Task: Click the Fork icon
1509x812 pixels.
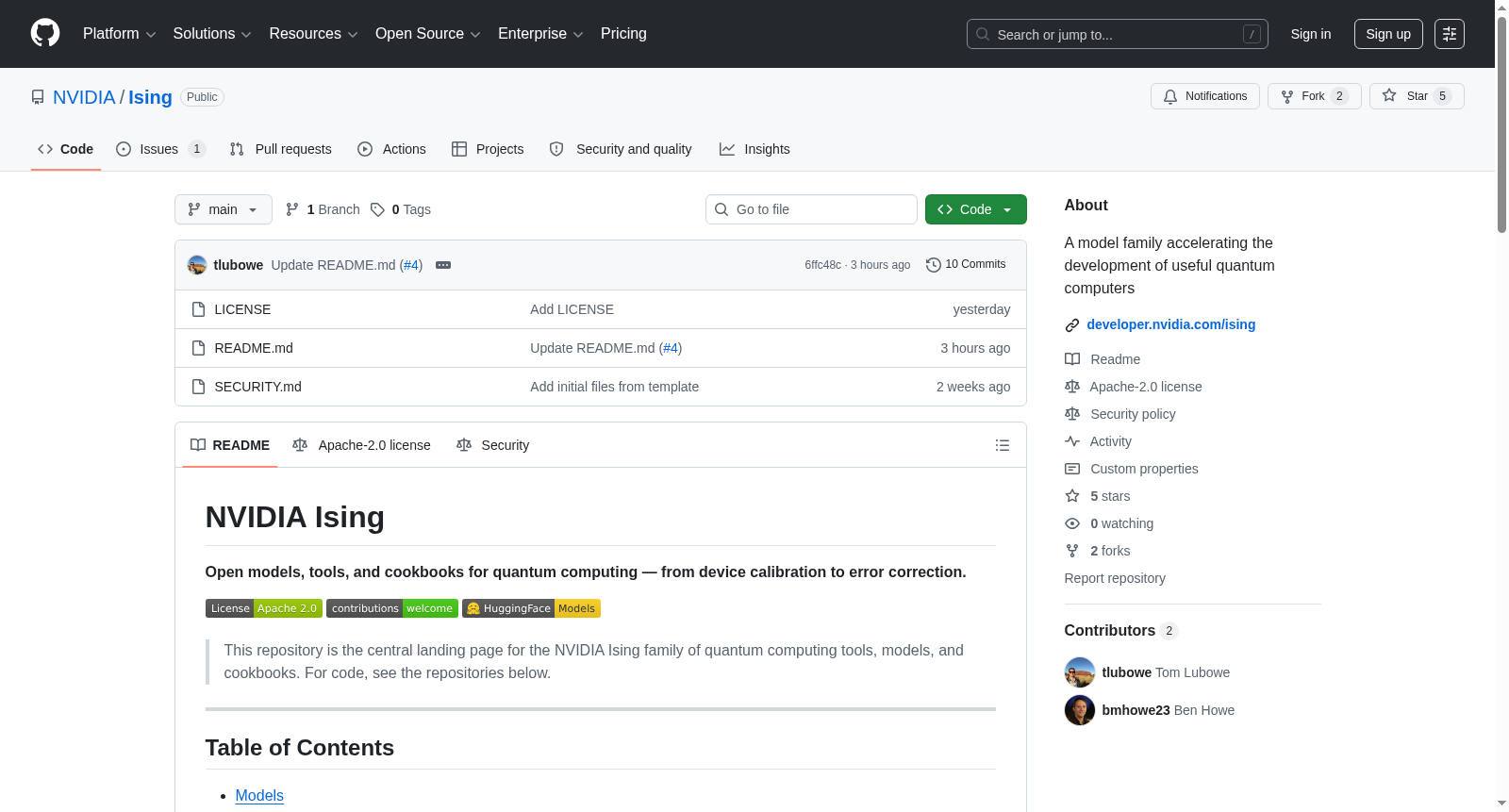Action: 1287,96
